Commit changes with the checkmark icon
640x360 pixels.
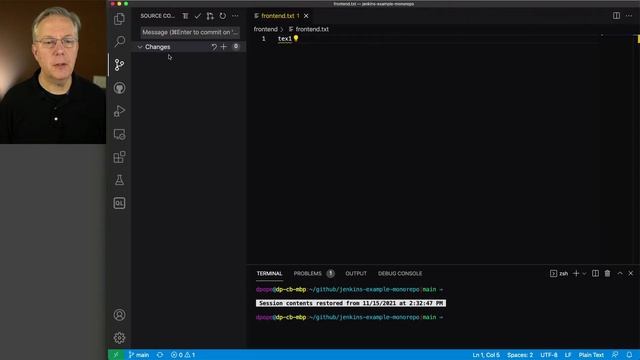click(198, 16)
